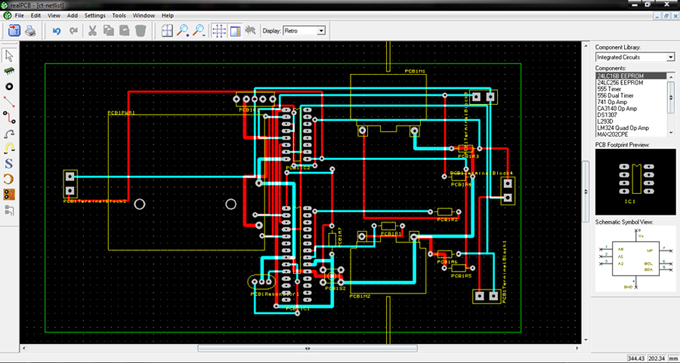680x363 pixels.
Task: Open the Settings menu
Action: click(x=95, y=16)
